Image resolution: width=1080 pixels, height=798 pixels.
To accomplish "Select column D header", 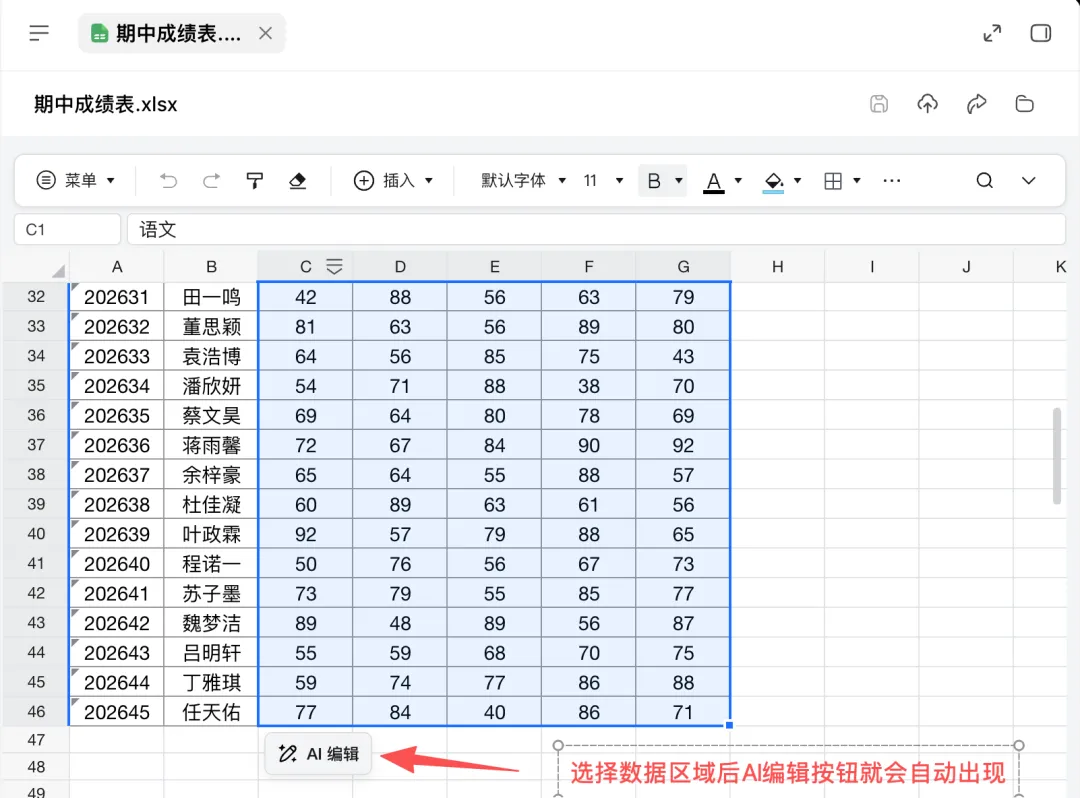I will point(400,266).
